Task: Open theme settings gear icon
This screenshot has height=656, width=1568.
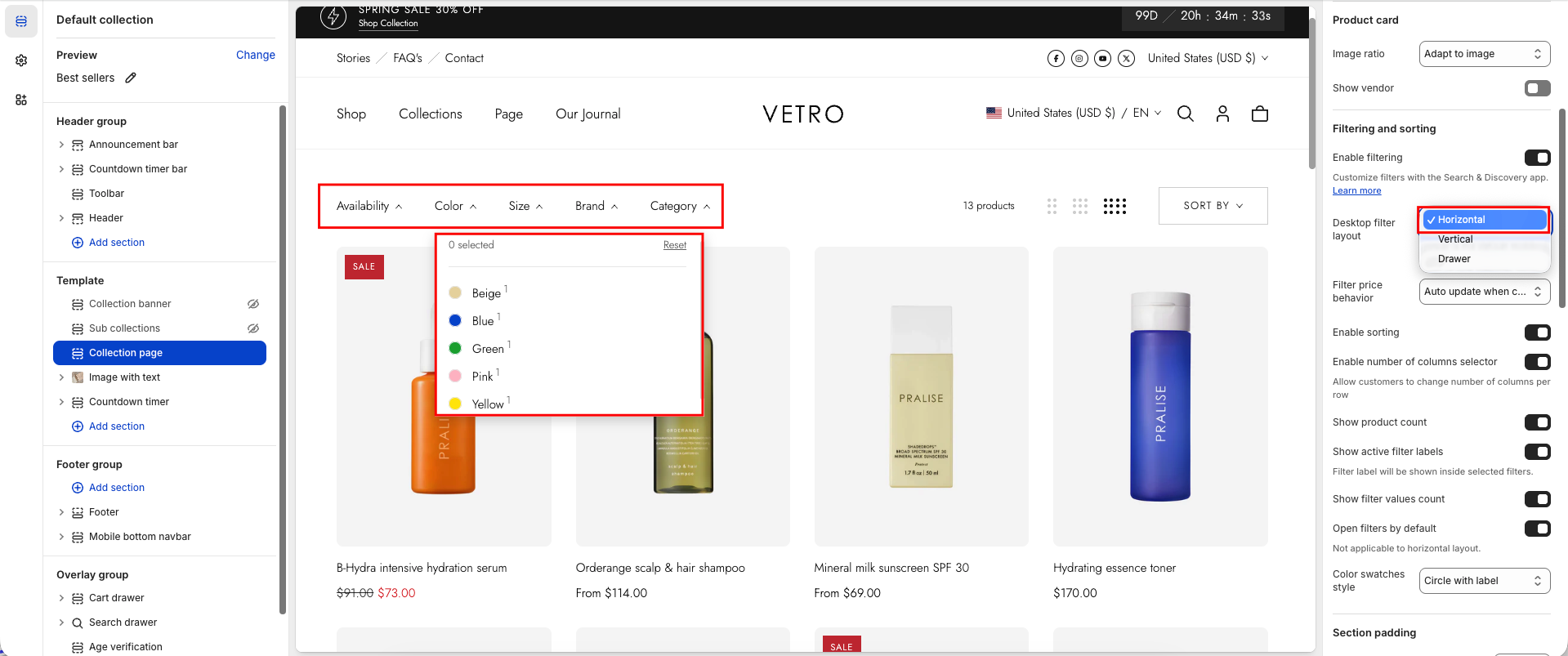Action: (x=21, y=60)
